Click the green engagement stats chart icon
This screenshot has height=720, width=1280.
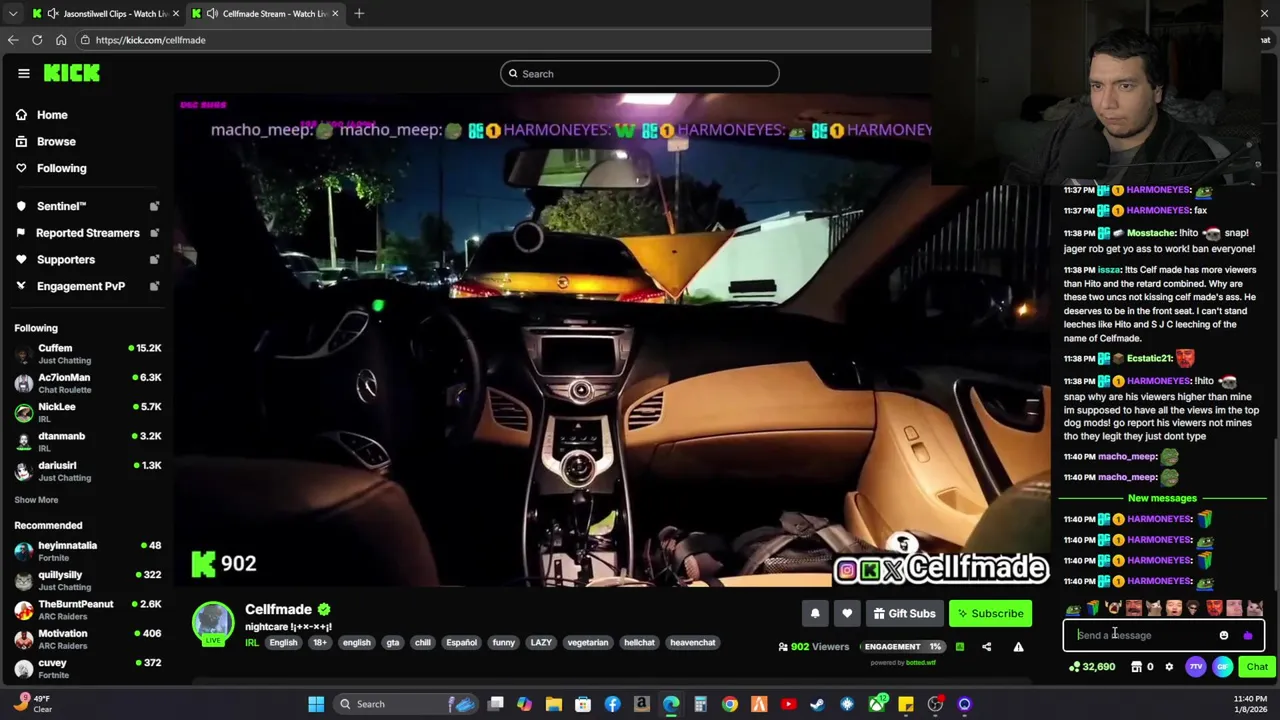tap(959, 647)
